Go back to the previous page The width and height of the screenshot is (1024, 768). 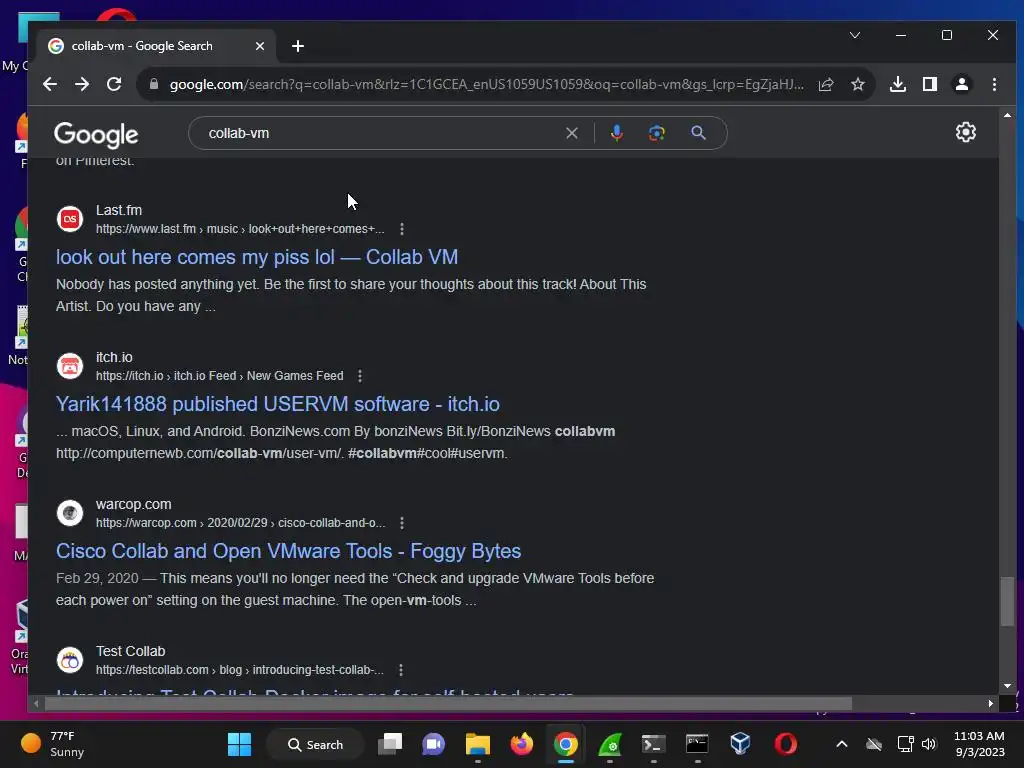[x=50, y=84]
